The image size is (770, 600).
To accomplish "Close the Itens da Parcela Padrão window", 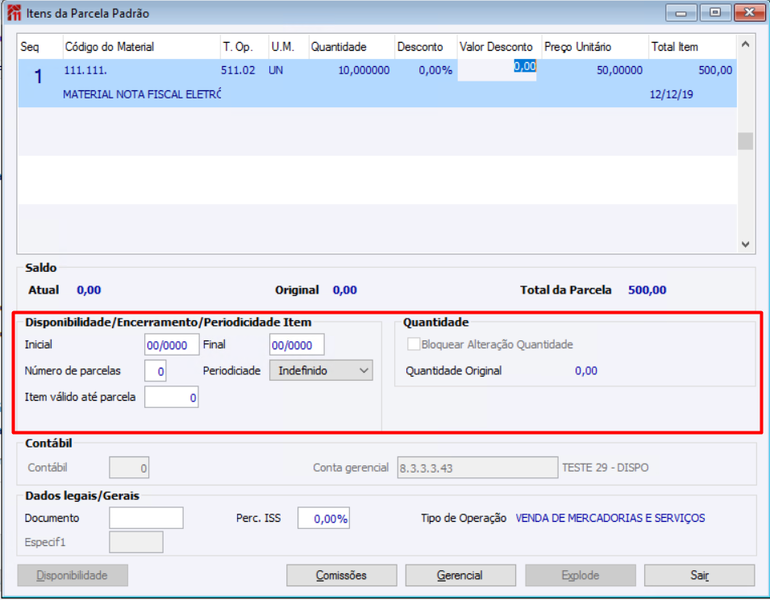I will (x=749, y=13).
